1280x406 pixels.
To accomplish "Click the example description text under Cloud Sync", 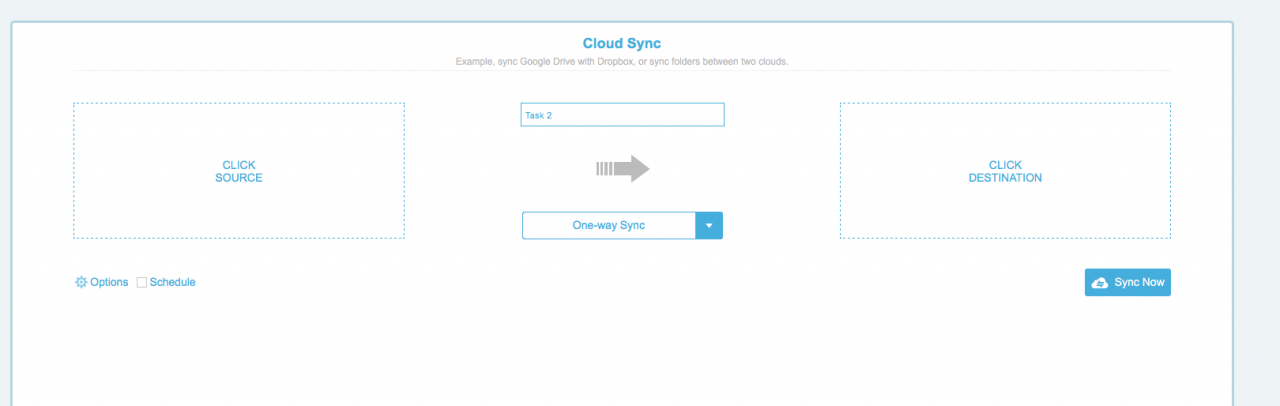I will click(x=622, y=62).
